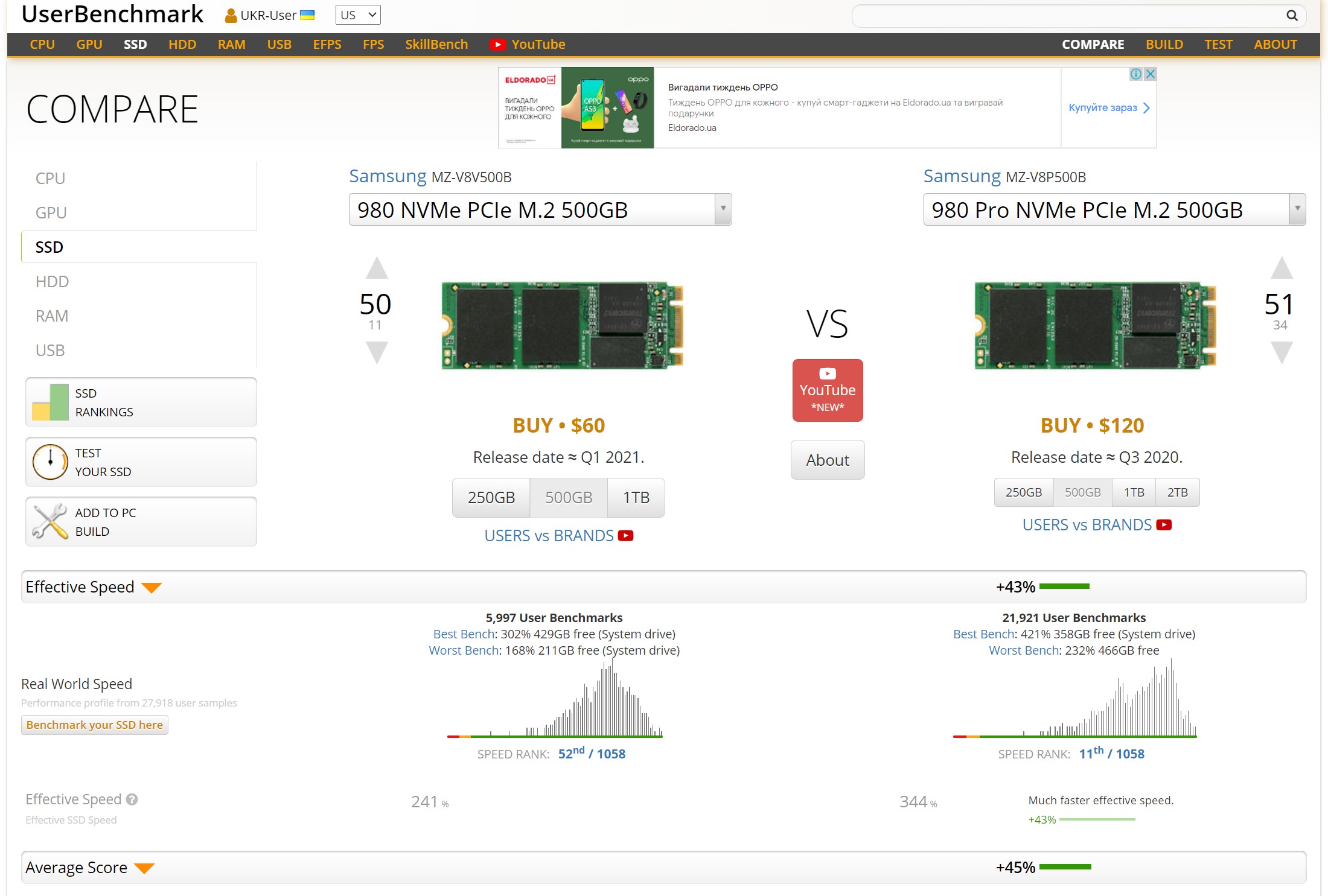Viewport: 1328px width, 896px height.
Task: Close the OPPO advertisement
Action: click(x=1151, y=74)
